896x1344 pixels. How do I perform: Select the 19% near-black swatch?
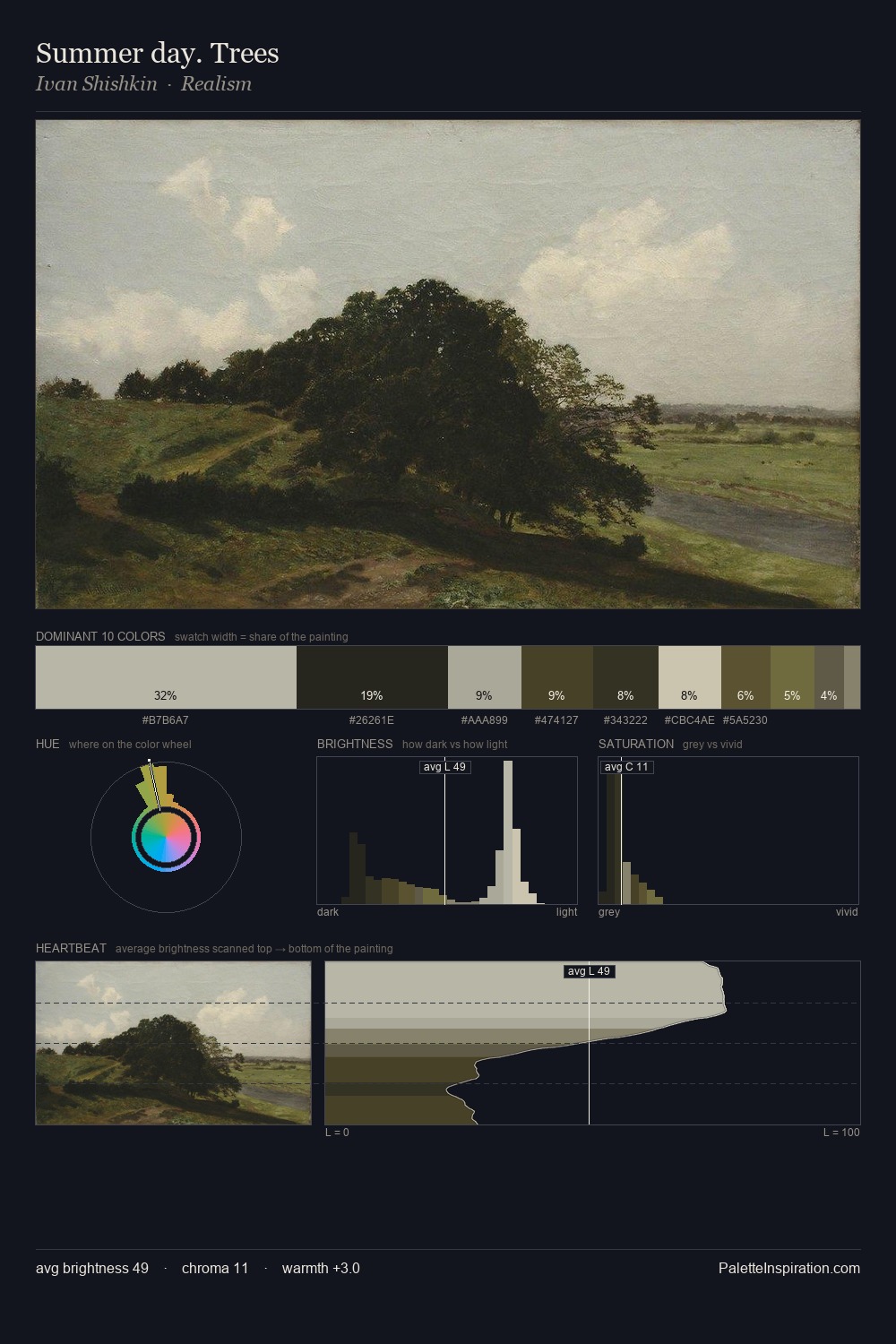click(372, 677)
